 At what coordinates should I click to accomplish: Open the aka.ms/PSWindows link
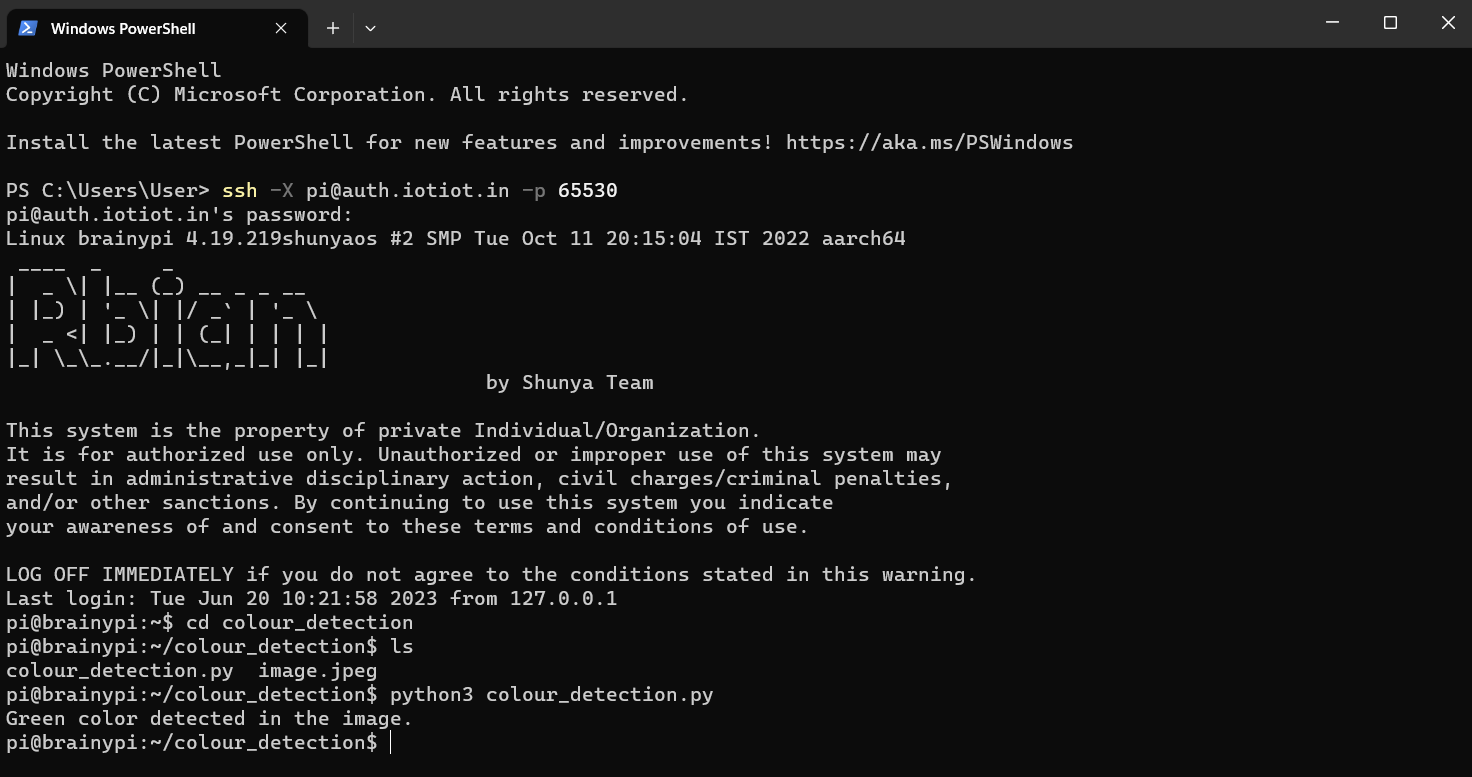[929, 143]
